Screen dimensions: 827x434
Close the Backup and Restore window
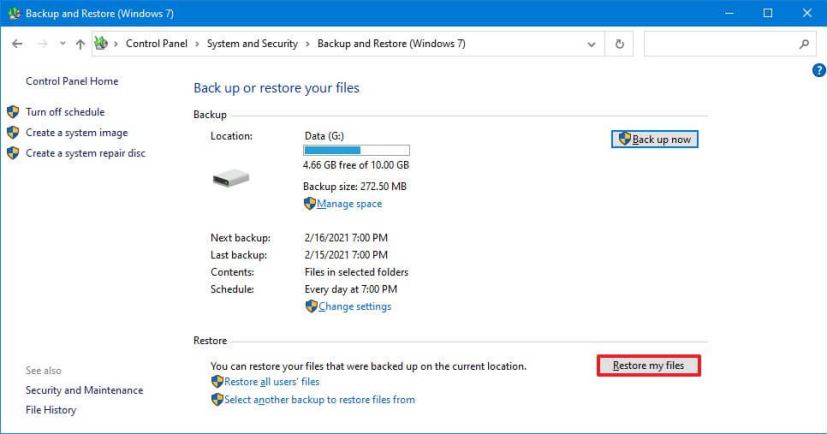tap(807, 13)
